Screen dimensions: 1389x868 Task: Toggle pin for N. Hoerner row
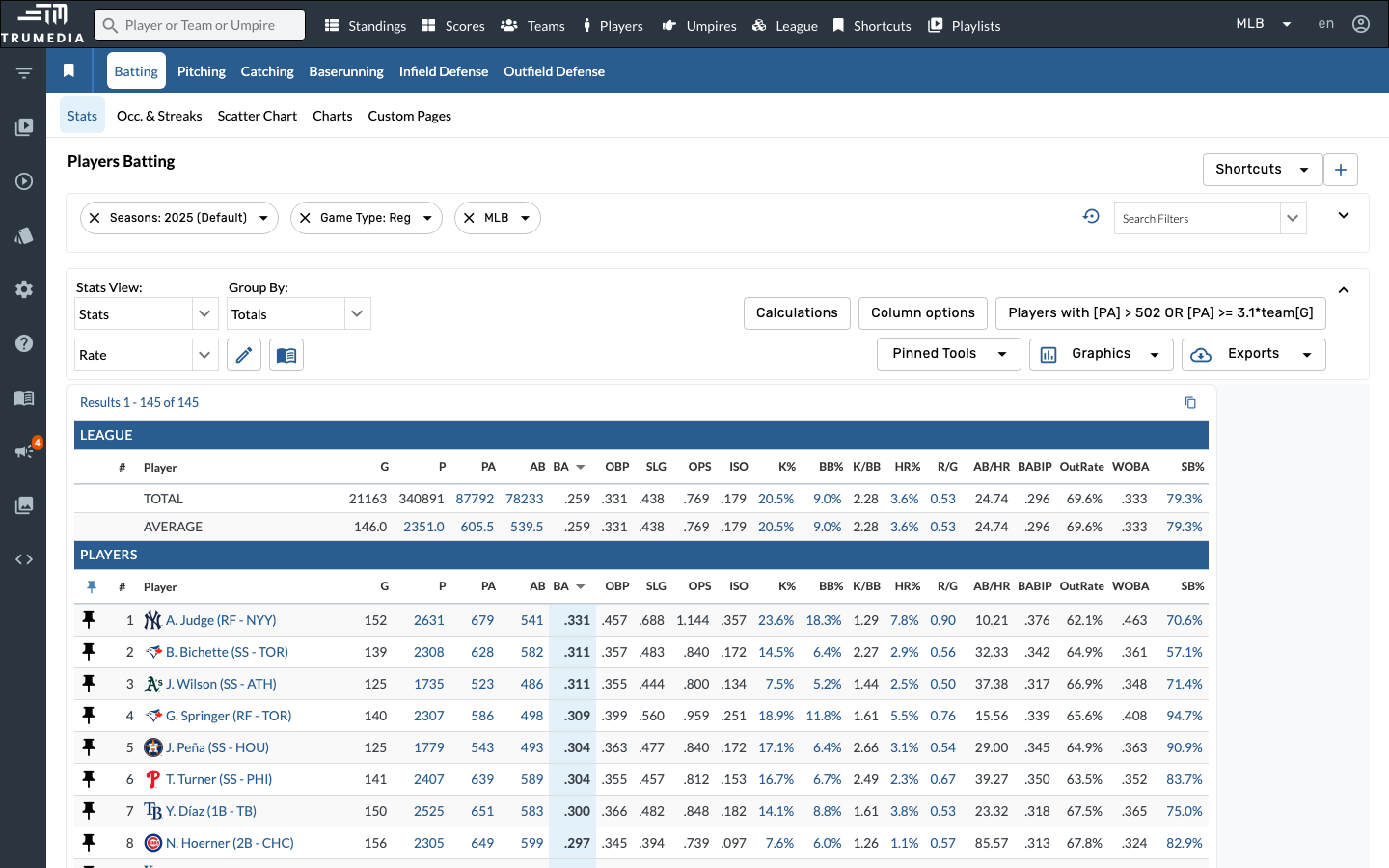(89, 843)
